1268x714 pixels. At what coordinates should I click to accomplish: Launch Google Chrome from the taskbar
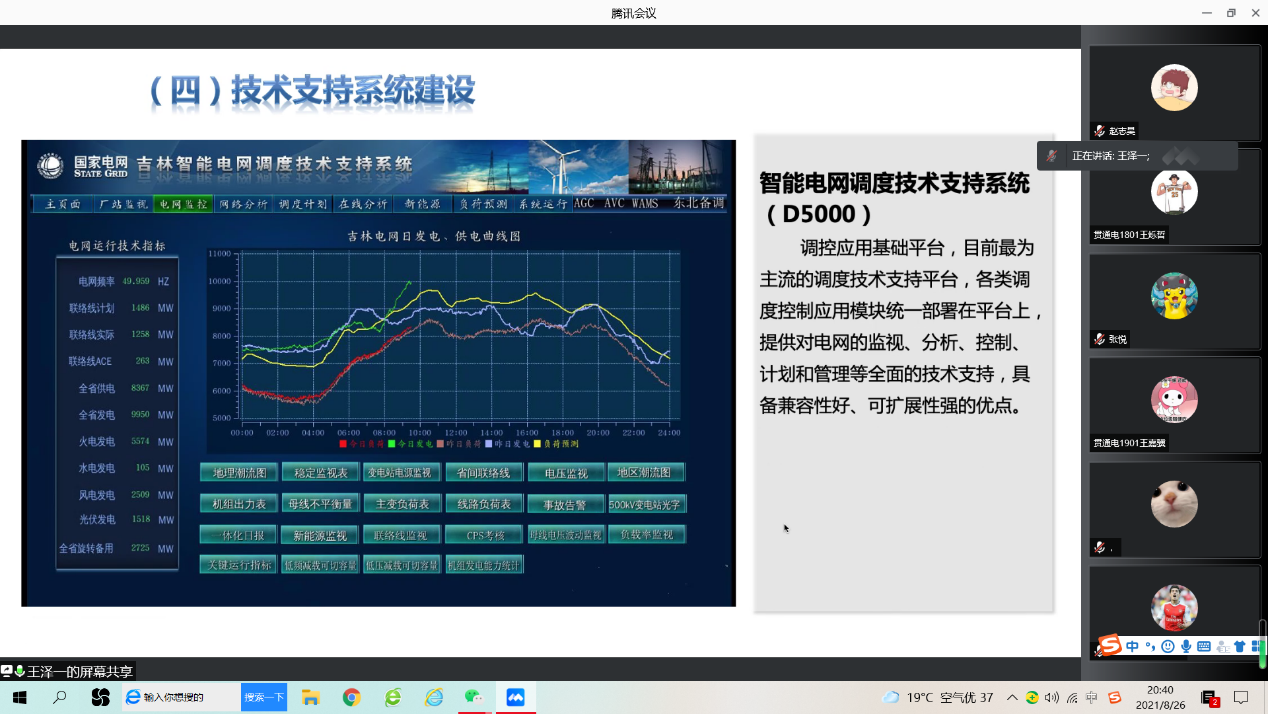click(351, 697)
